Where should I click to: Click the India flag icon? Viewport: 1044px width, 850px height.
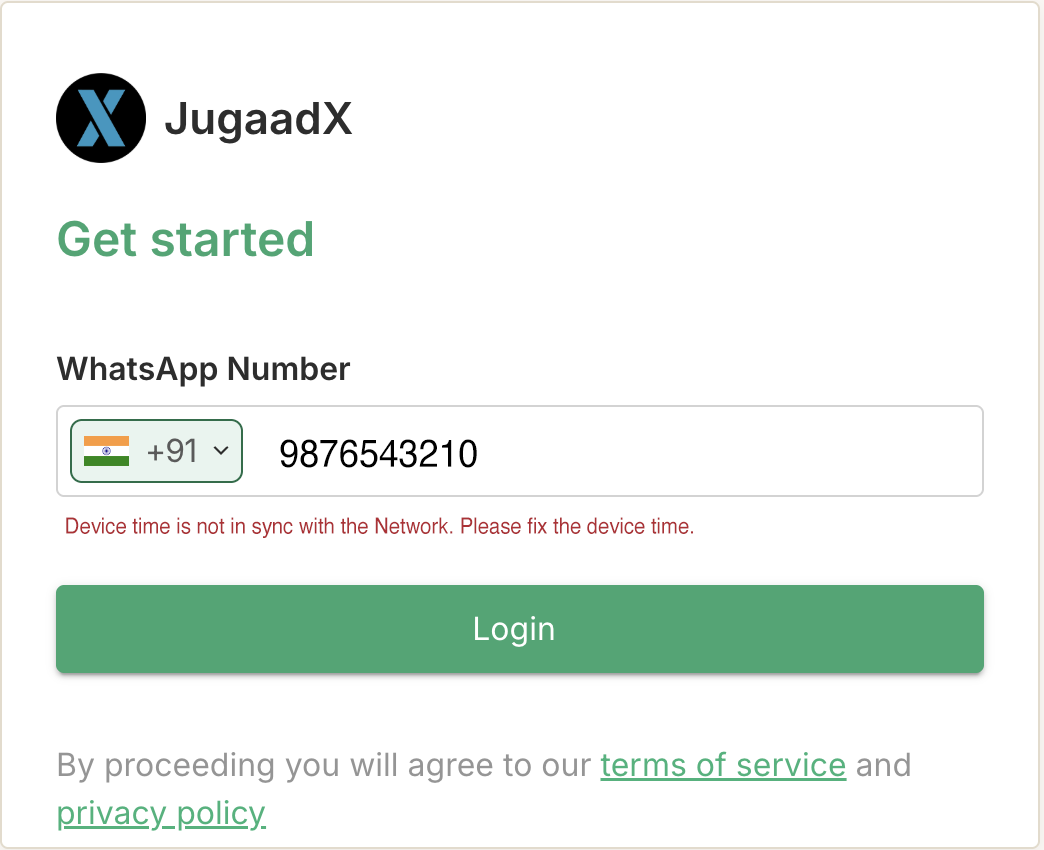(106, 451)
